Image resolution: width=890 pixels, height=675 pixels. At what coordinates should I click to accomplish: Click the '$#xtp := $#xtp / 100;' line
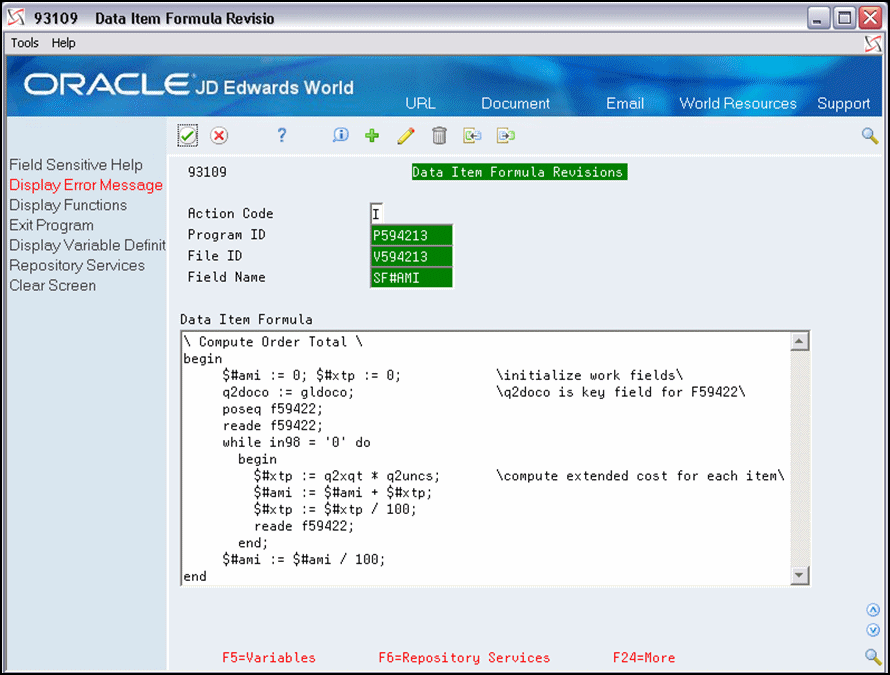(335, 509)
